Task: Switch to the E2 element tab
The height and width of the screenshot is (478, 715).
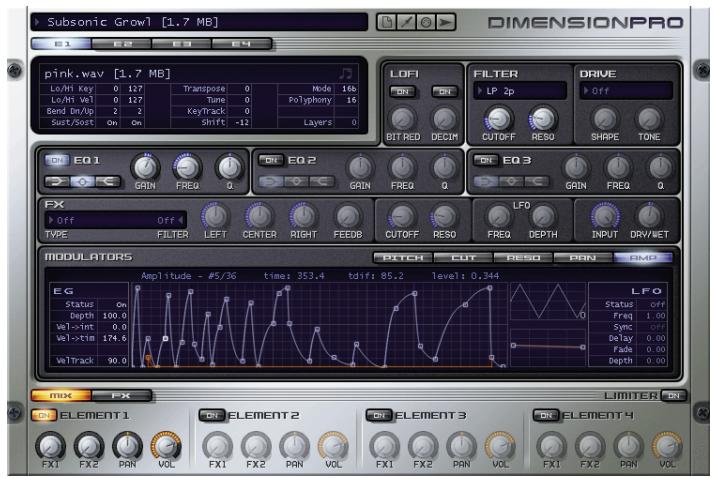Action: click(x=122, y=44)
